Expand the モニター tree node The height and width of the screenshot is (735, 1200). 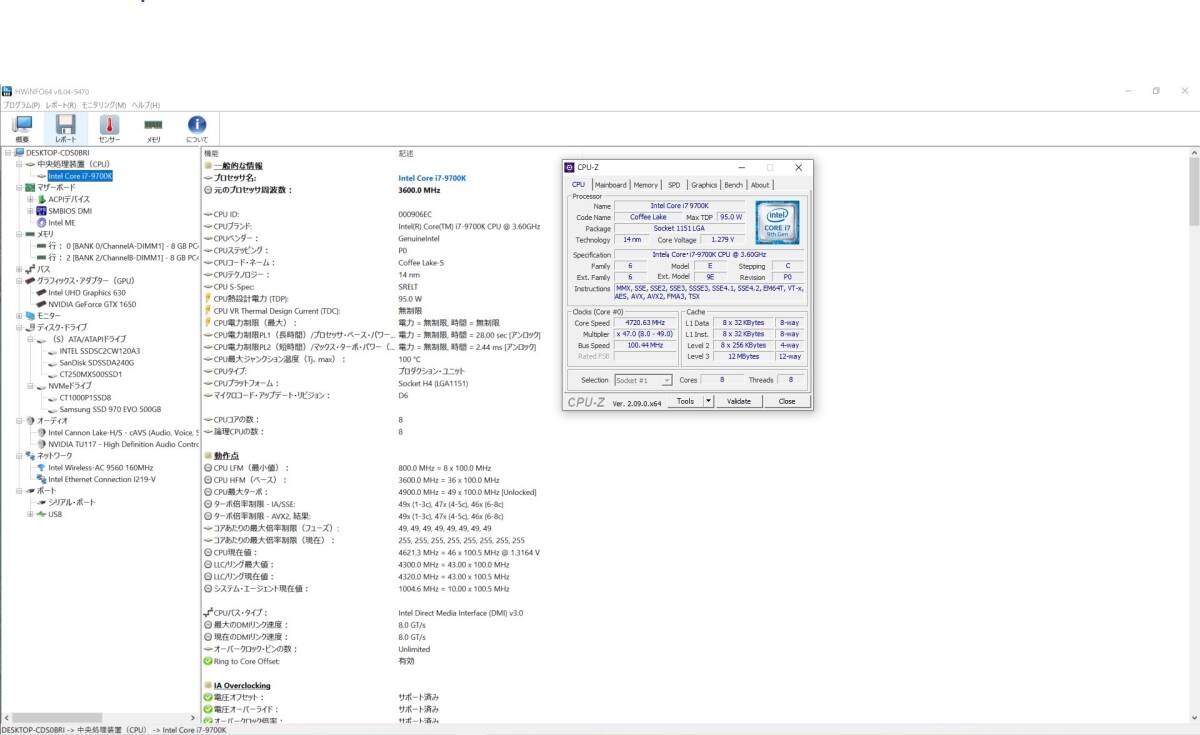pos(19,316)
